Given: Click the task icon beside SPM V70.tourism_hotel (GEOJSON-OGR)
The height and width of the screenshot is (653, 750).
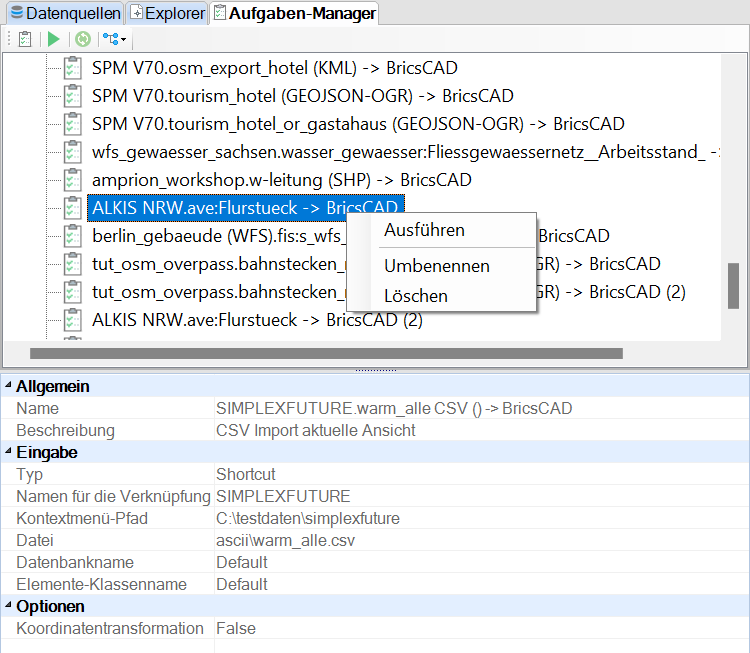Looking at the screenshot, I should (x=73, y=96).
